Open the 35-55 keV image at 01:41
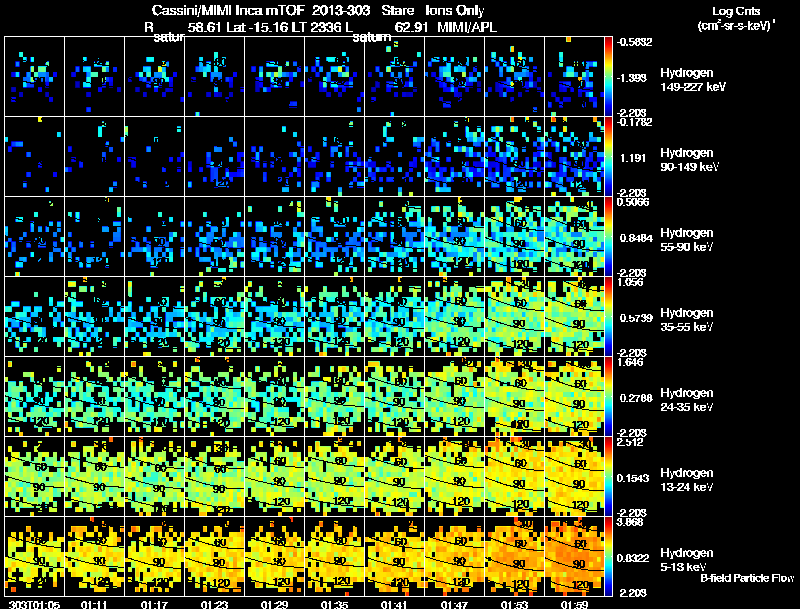This screenshot has height=609, width=800. pyautogui.click(x=394, y=317)
